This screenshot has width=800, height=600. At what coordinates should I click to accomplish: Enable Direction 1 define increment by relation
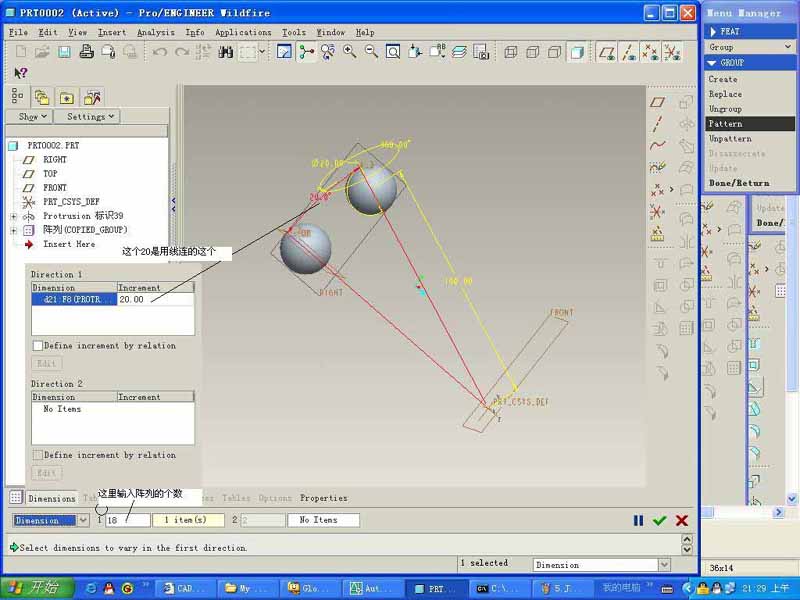pos(38,346)
